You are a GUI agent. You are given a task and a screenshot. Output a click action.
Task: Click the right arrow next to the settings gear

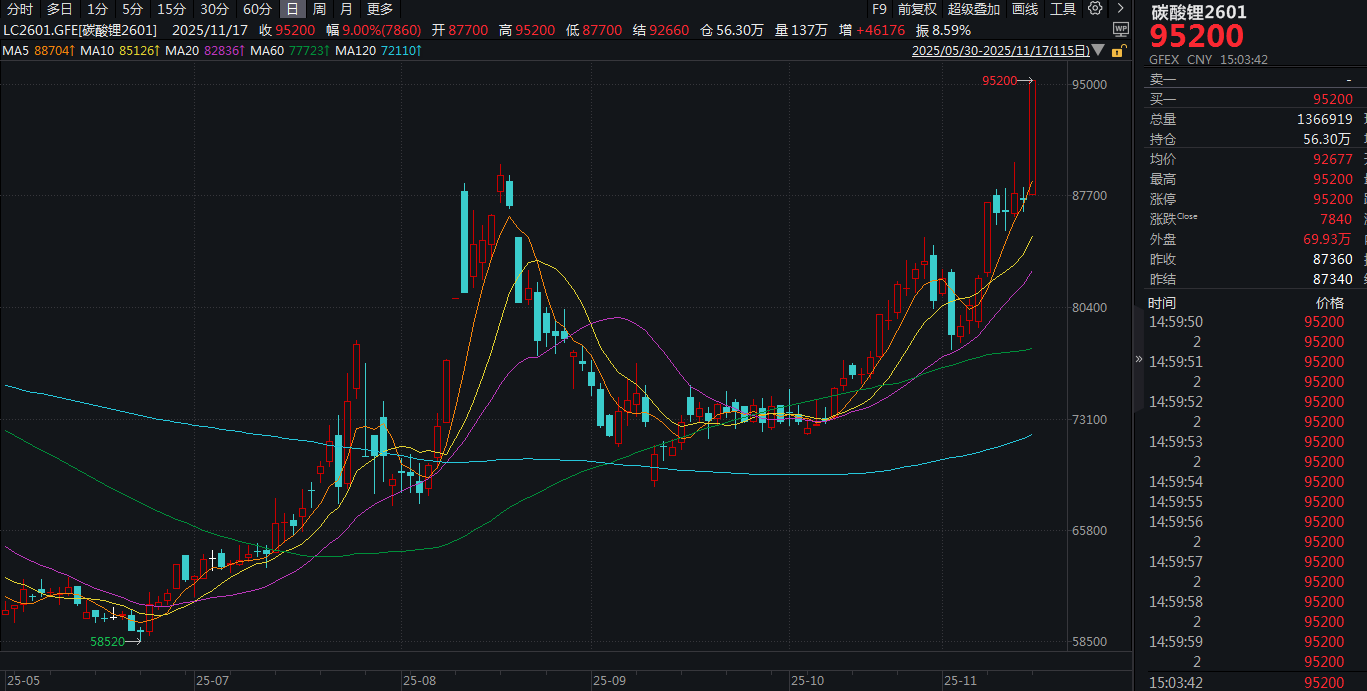point(1119,9)
